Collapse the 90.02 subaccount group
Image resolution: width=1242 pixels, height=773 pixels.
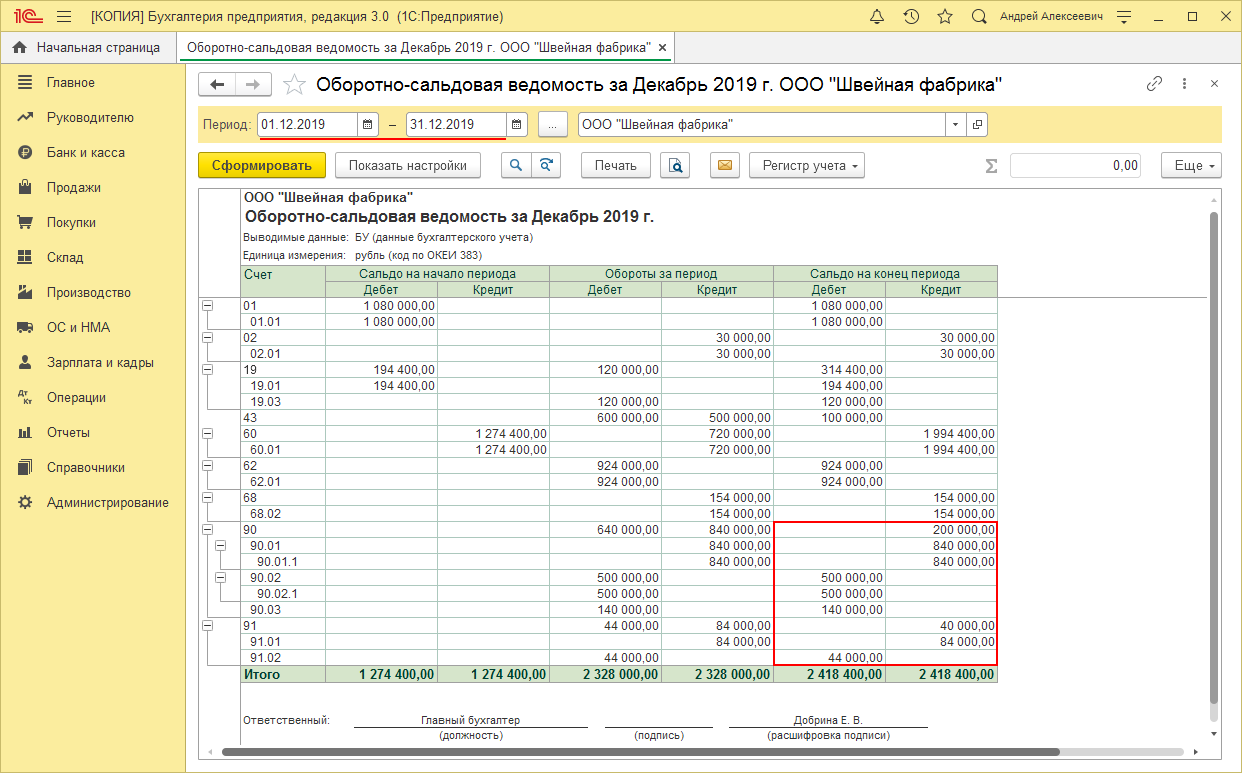(221, 578)
